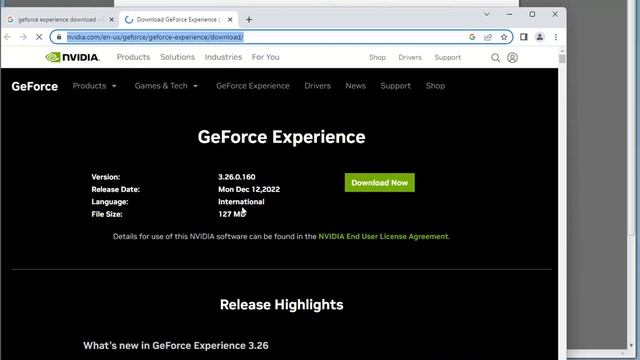Viewport: 640px width, 360px height.
Task: Open GeForce News nav link
Action: pos(356,86)
